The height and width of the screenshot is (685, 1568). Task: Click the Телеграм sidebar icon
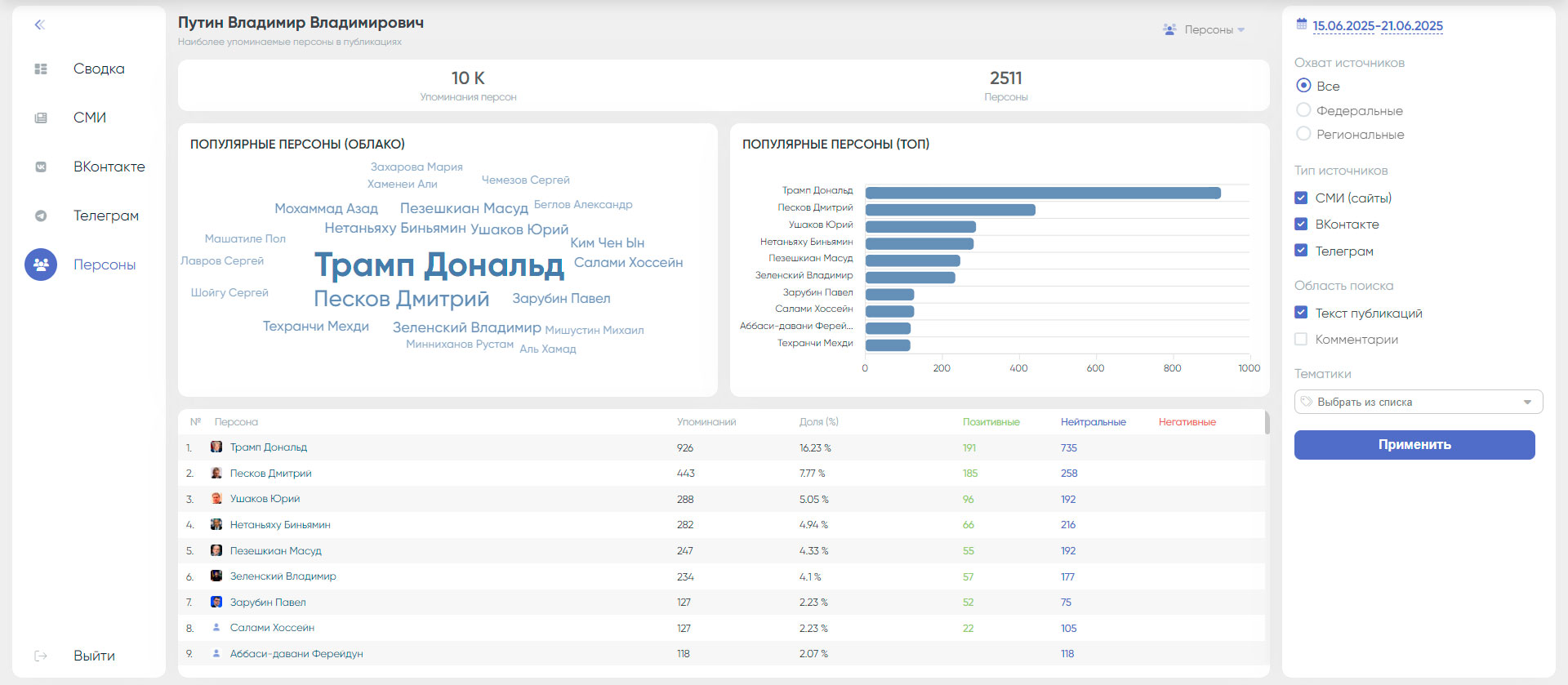pyautogui.click(x=41, y=216)
